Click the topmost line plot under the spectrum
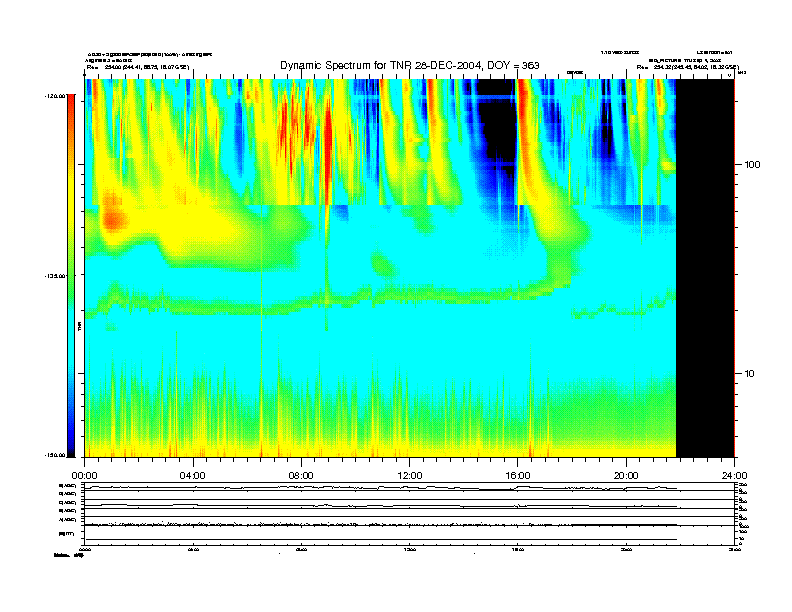792x612 pixels. tap(409, 487)
